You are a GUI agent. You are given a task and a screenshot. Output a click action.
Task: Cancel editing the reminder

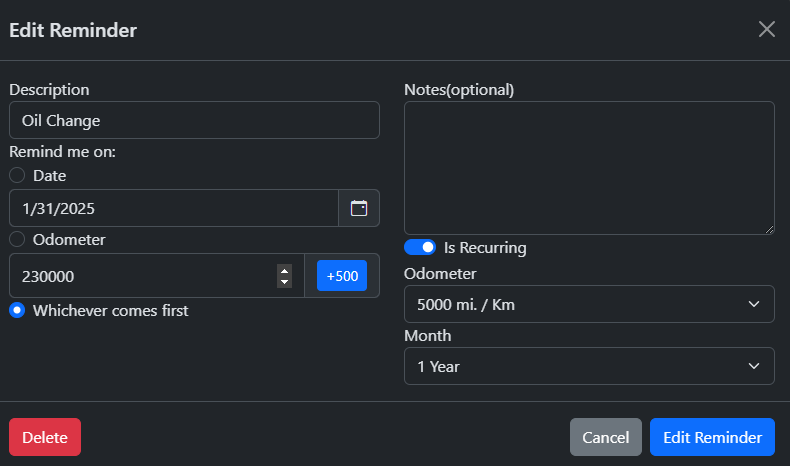606,437
